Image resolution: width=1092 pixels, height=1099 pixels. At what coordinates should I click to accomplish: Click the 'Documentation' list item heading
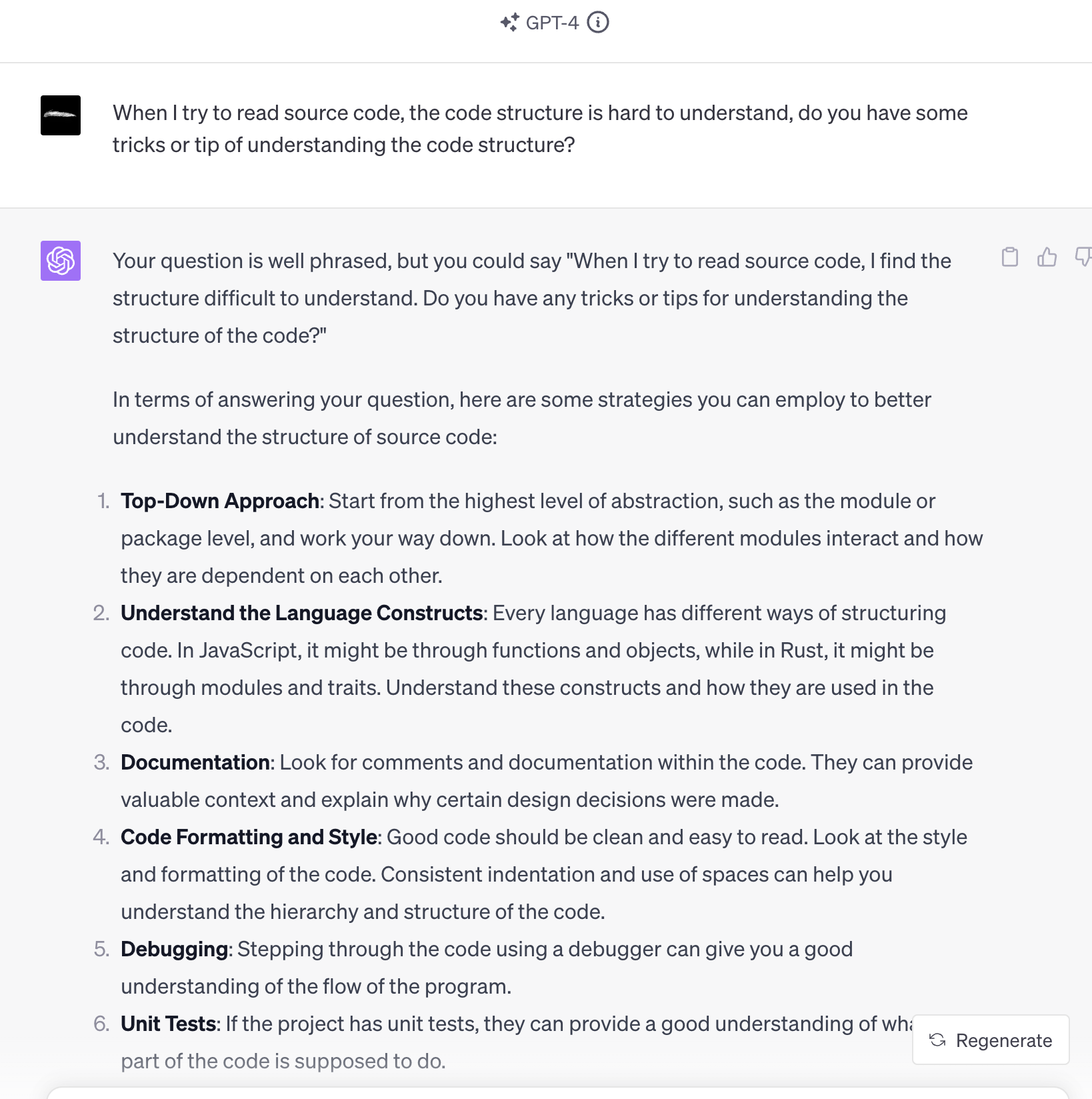click(195, 762)
